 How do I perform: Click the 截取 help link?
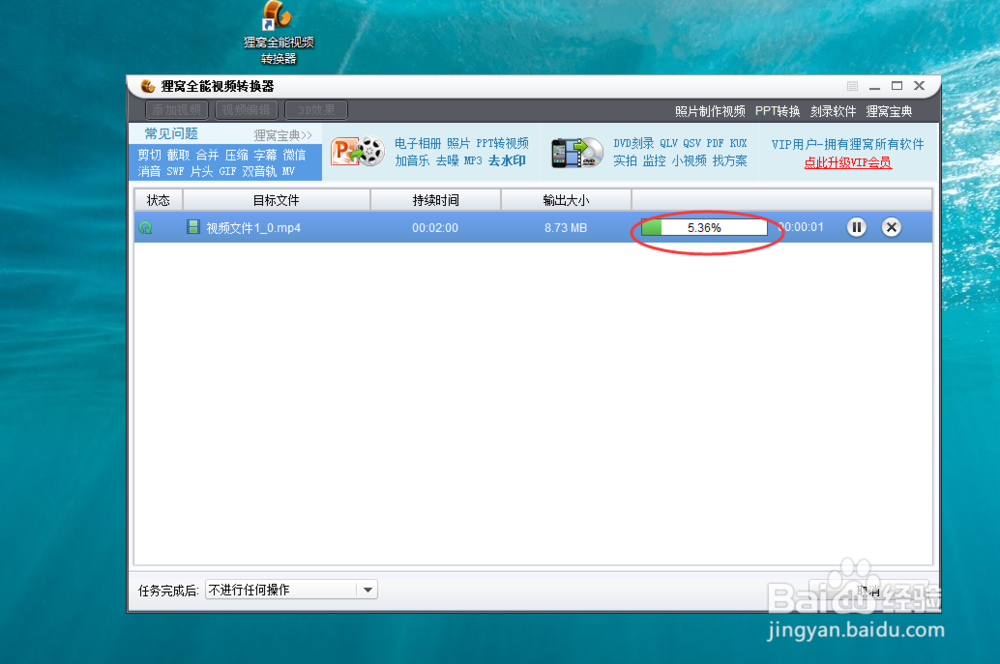tap(178, 155)
